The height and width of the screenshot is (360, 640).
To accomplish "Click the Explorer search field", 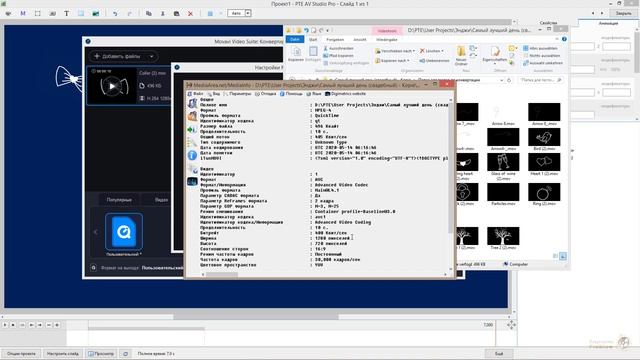I will (x=541, y=80).
